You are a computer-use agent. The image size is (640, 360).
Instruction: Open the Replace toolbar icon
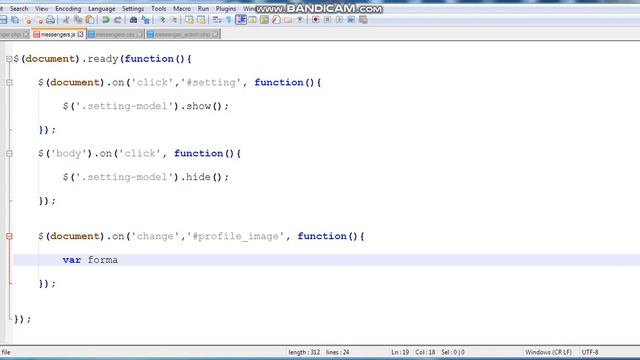click(x=145, y=20)
